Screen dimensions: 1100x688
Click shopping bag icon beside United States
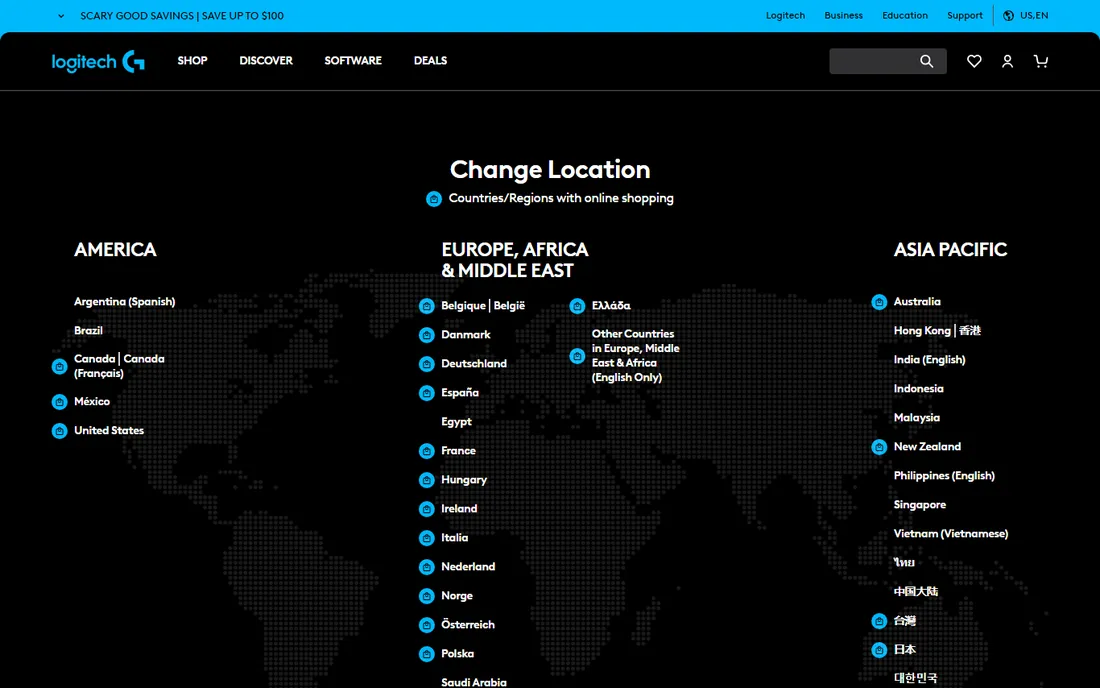coord(60,431)
